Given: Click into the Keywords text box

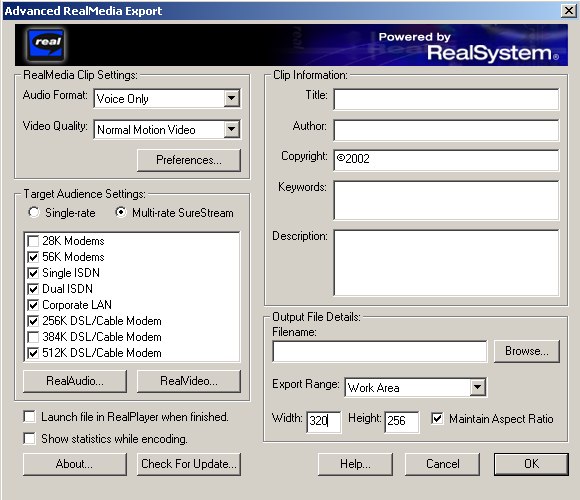Looking at the screenshot, I should pyautogui.click(x=446, y=200).
